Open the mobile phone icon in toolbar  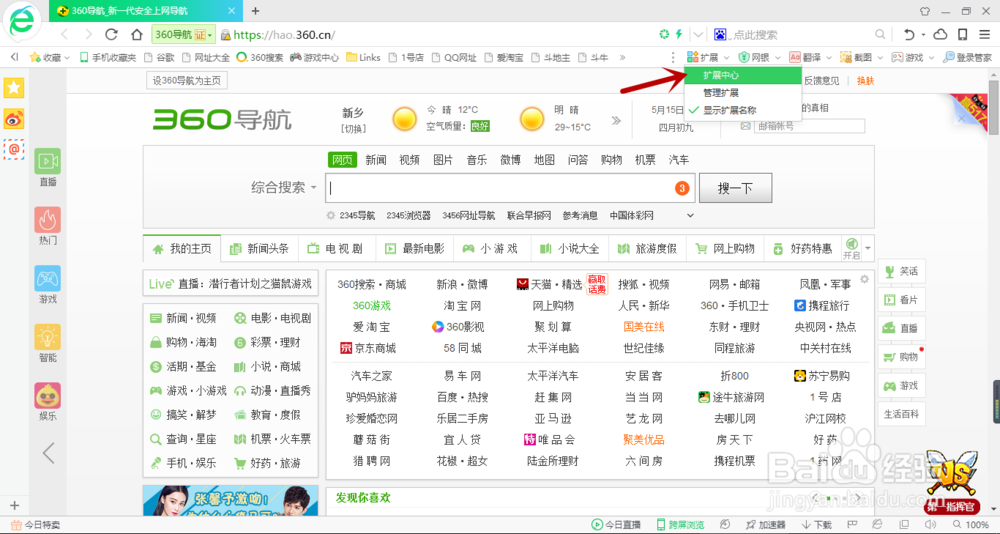click(963, 34)
